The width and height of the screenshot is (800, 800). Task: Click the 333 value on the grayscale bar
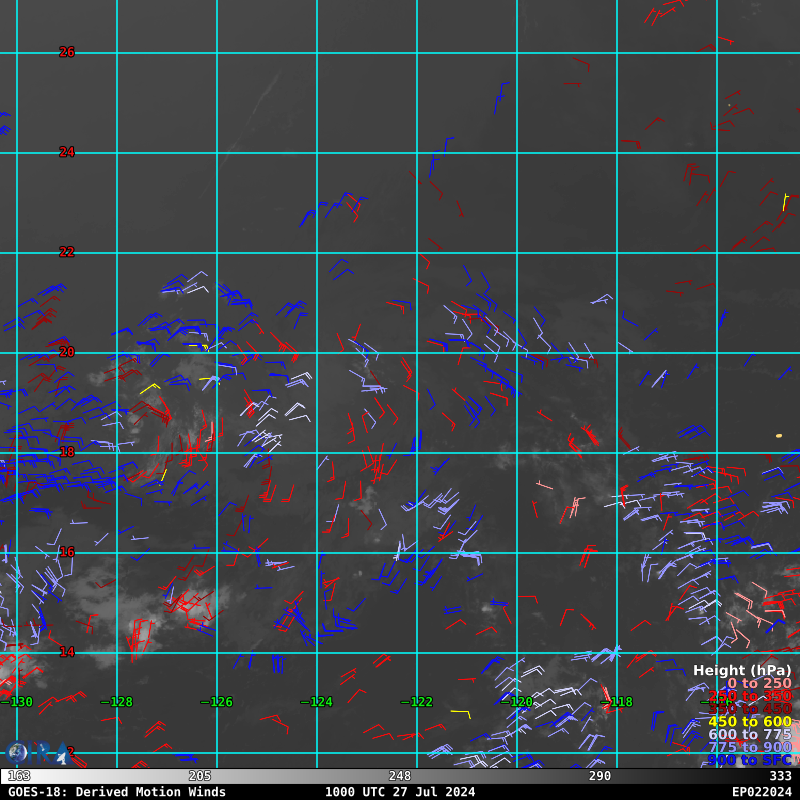[780, 776]
